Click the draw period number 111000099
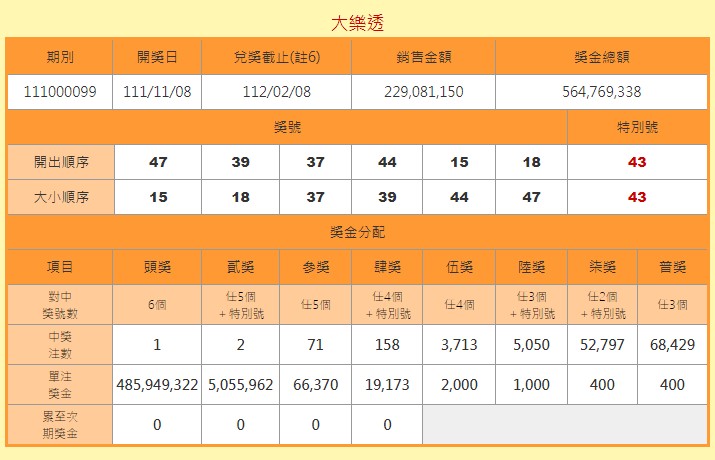Viewport: 715px width, 460px height. click(x=59, y=92)
